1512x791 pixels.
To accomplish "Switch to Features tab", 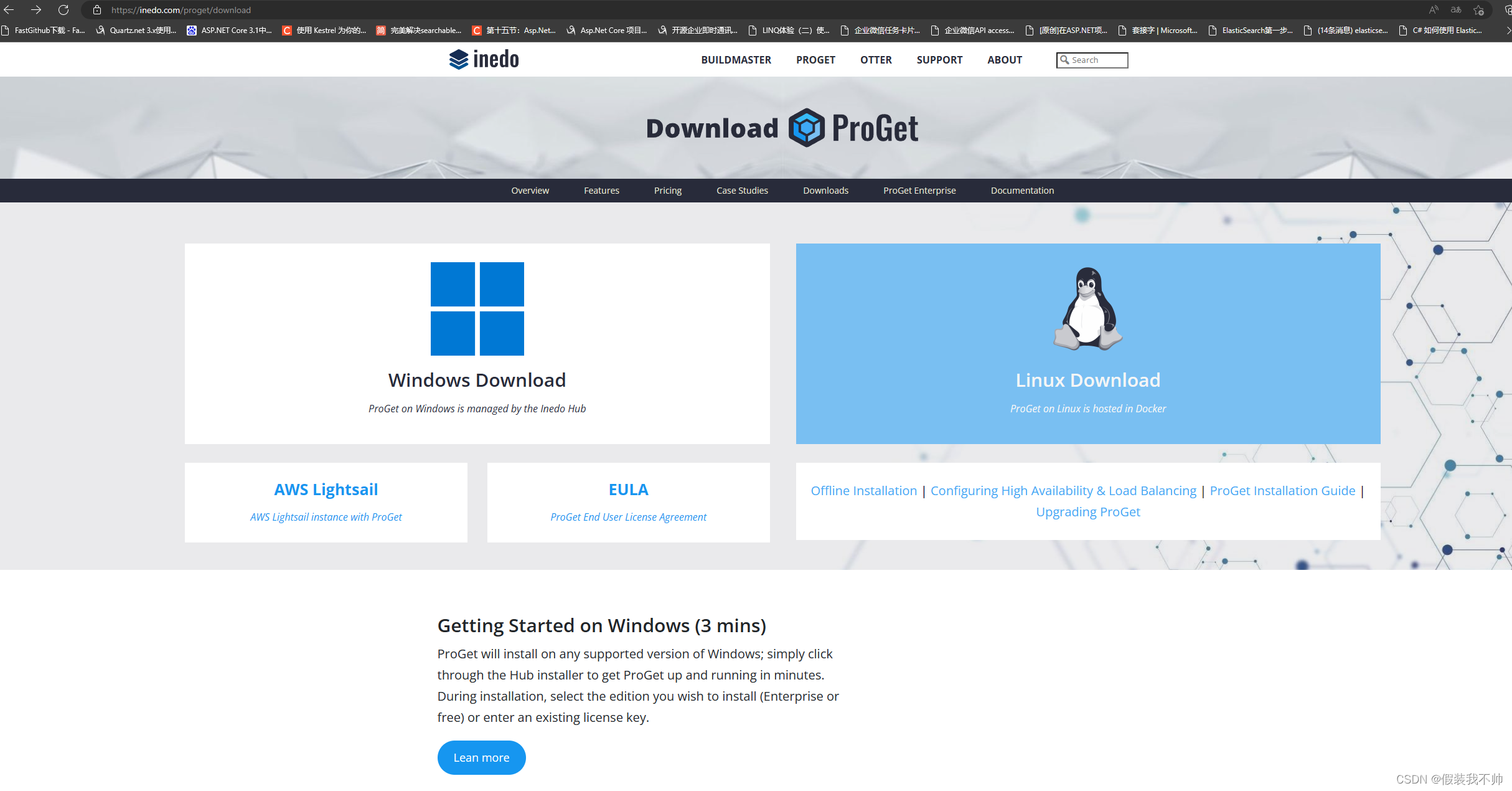I will pos(601,191).
